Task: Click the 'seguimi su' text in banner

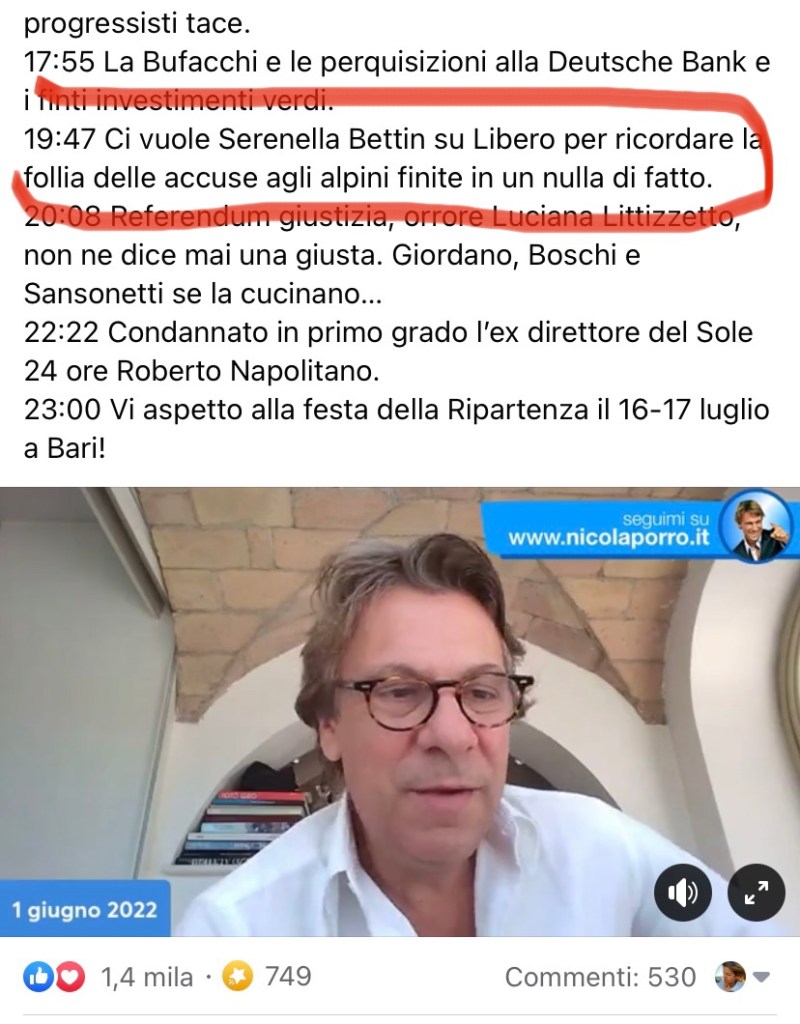Action: 665,520
